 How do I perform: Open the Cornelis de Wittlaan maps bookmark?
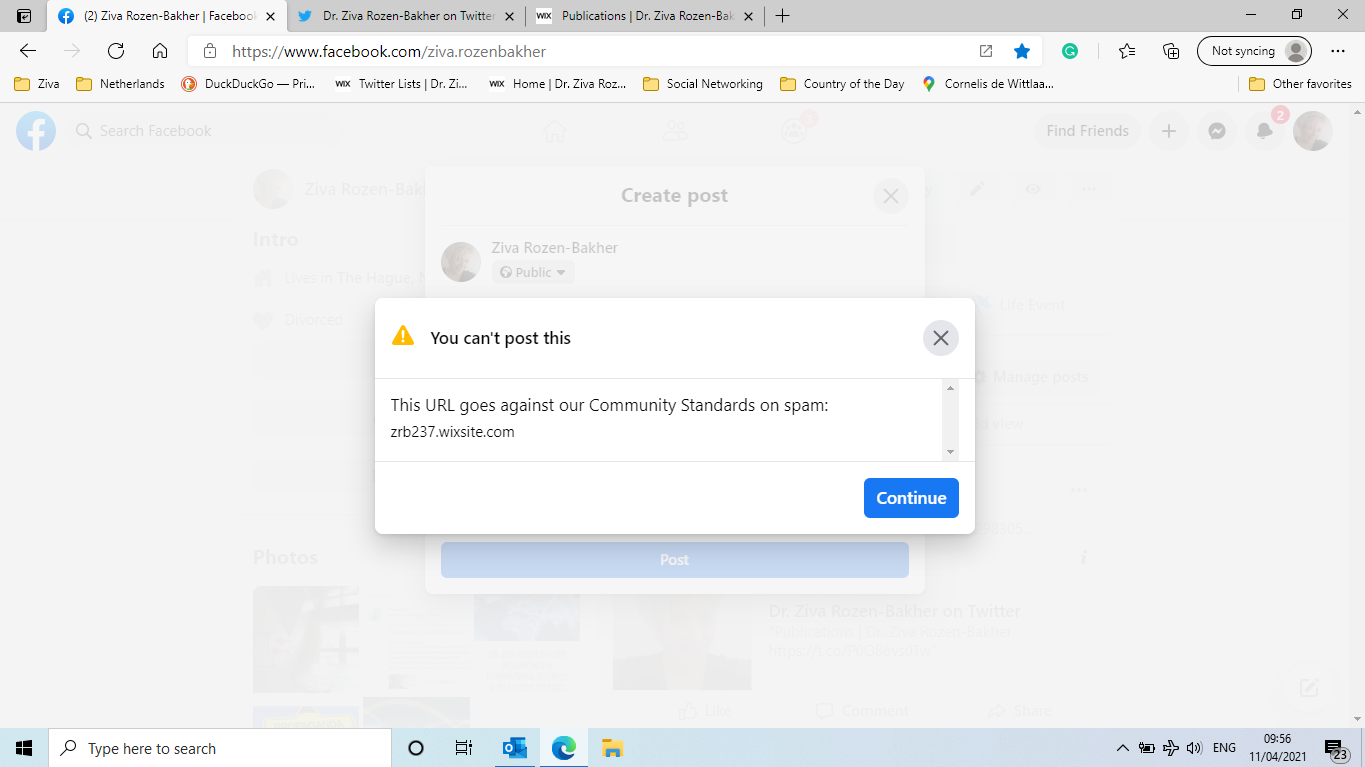point(988,84)
